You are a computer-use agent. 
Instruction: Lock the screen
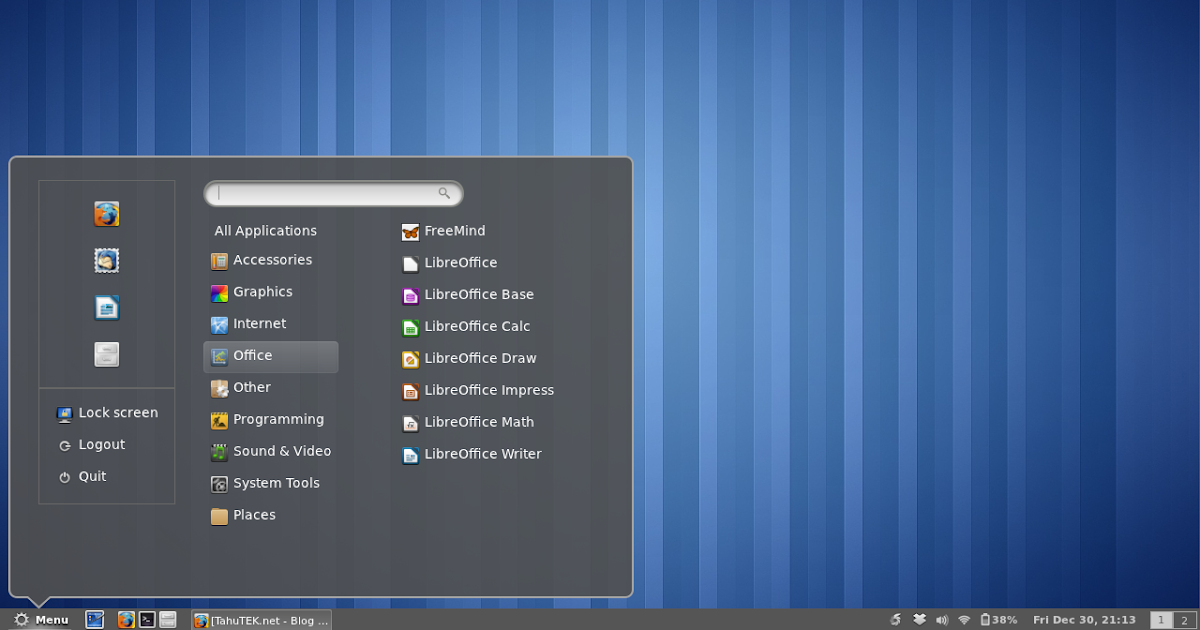[117, 412]
